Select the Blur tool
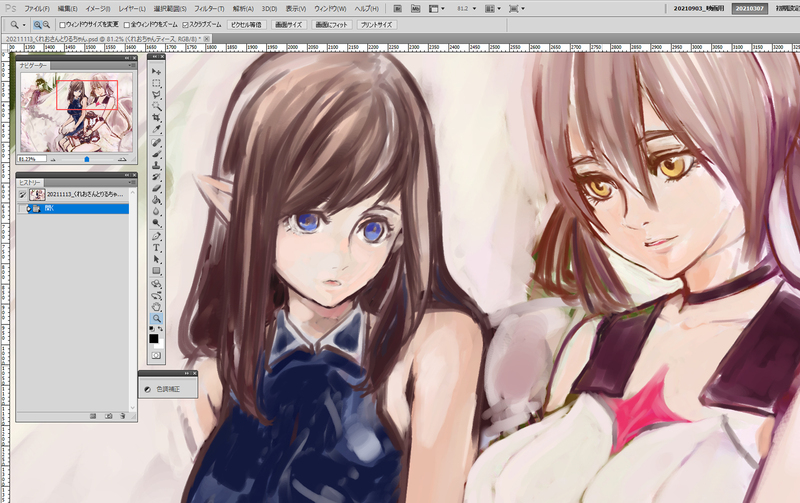This screenshot has height=503, width=800. (x=157, y=211)
